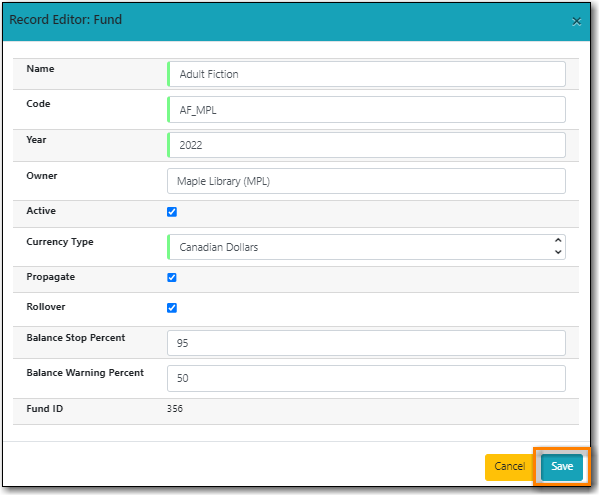The width and height of the screenshot is (600, 495).
Task: Disable the Rollover checkbox
Action: click(x=172, y=308)
